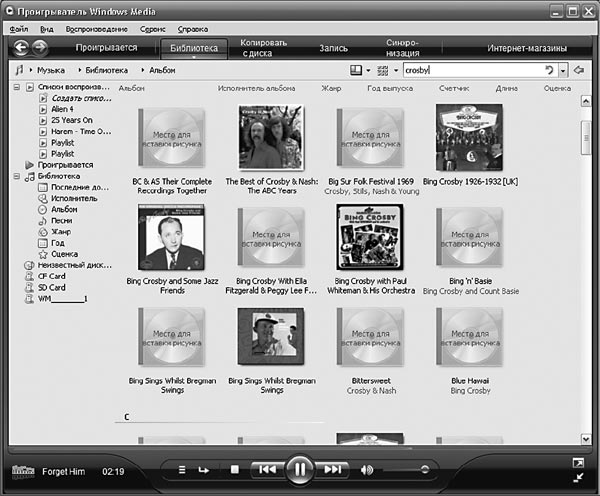Click the Песни note icon in tree
600x496 pixels.
(42, 220)
